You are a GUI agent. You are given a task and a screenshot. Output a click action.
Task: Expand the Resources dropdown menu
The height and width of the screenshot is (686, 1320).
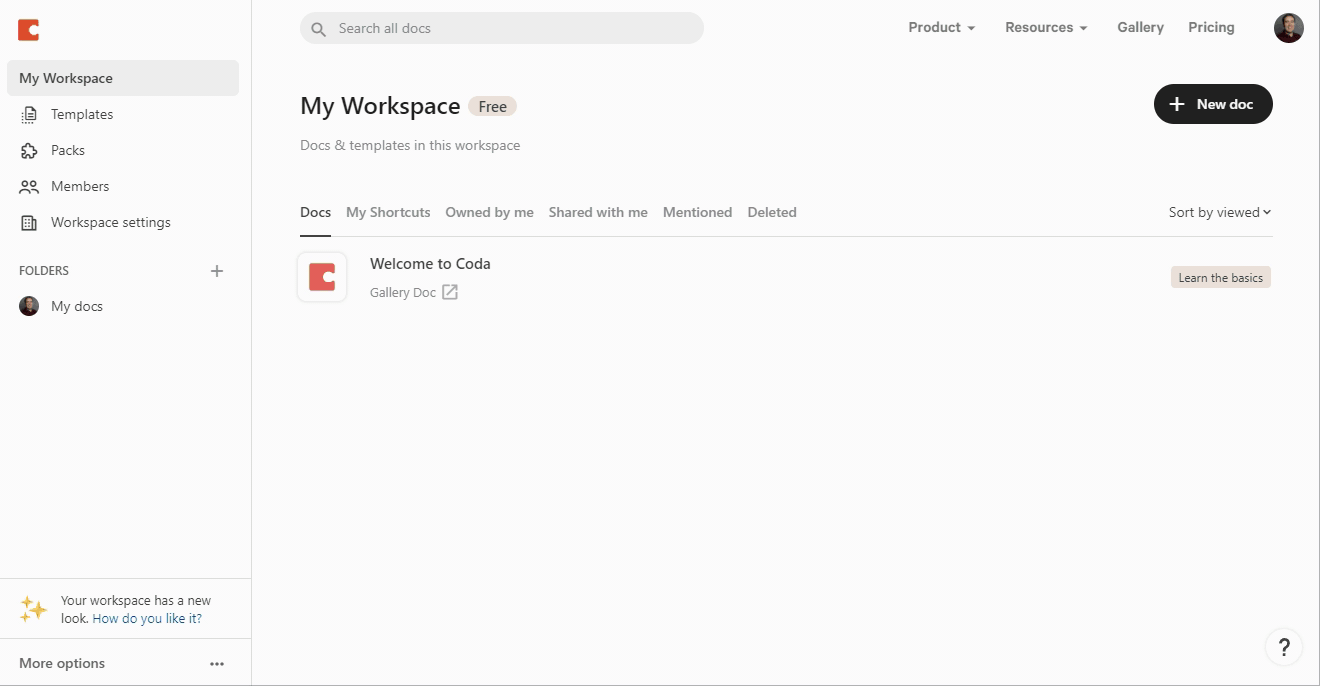(x=1046, y=27)
